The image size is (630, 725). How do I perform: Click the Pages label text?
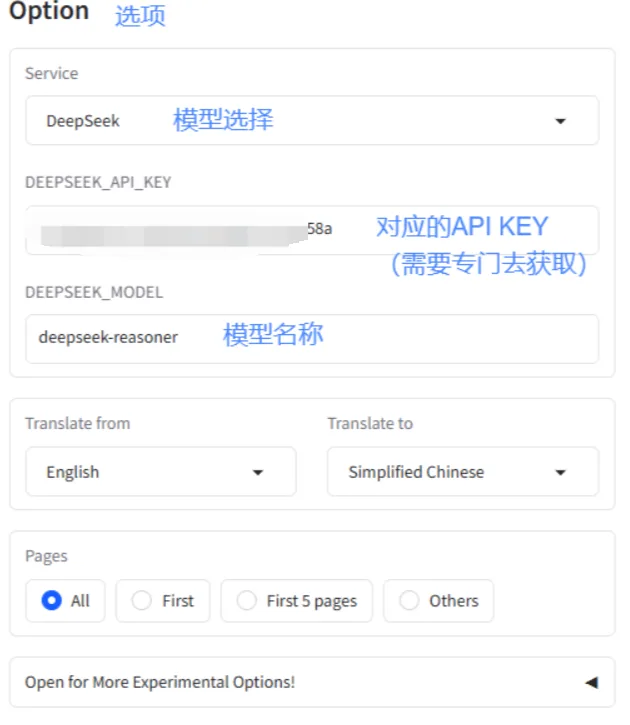pos(46,556)
